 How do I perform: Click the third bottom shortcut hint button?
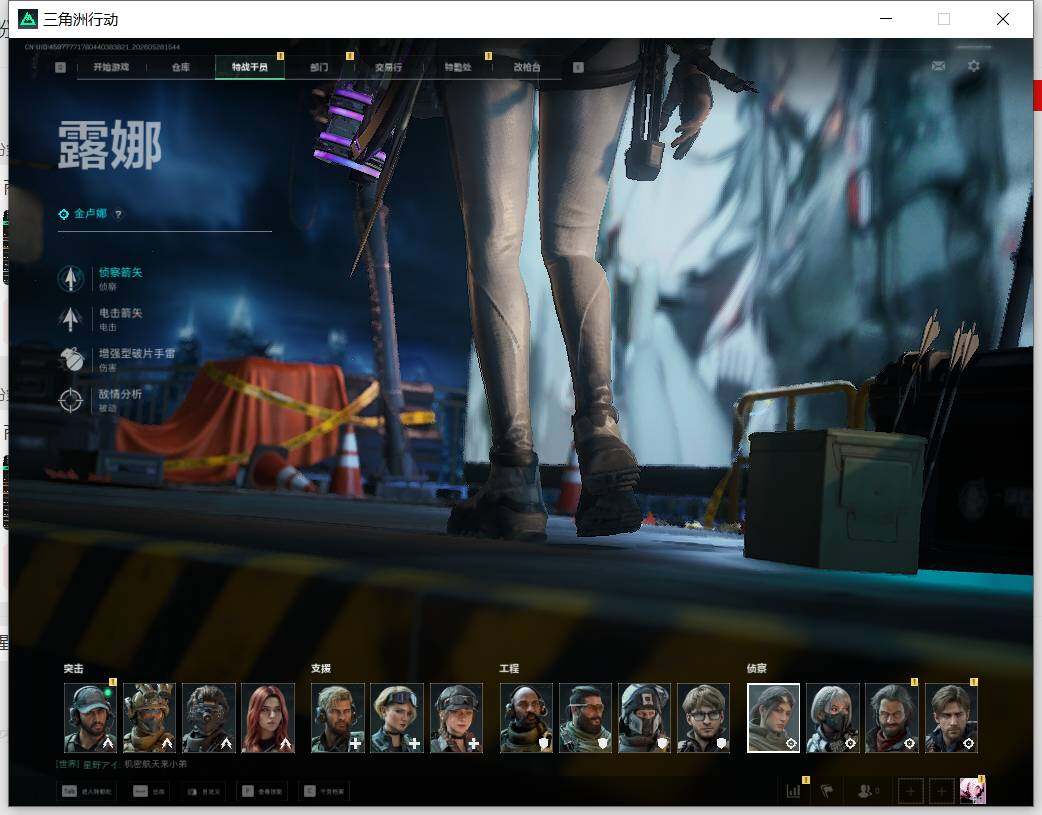coord(203,791)
